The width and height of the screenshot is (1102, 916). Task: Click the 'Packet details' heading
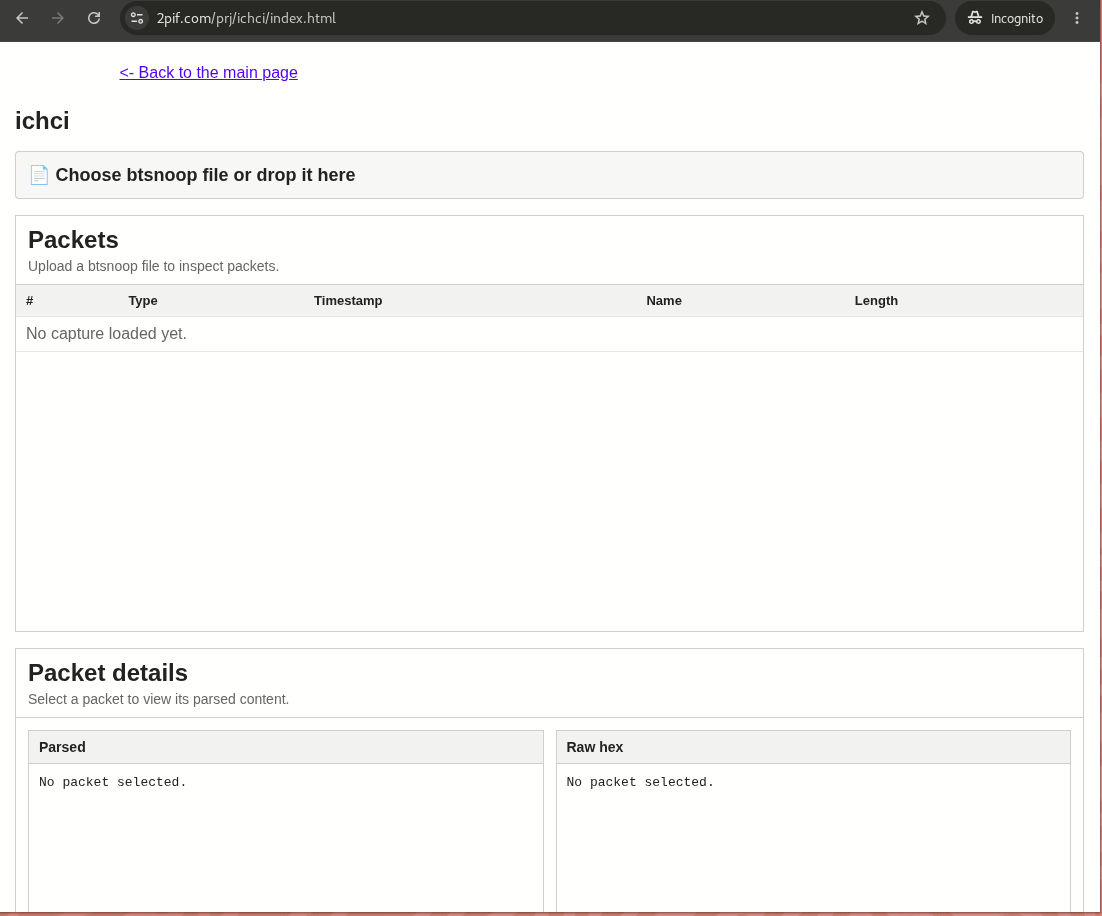pos(108,673)
